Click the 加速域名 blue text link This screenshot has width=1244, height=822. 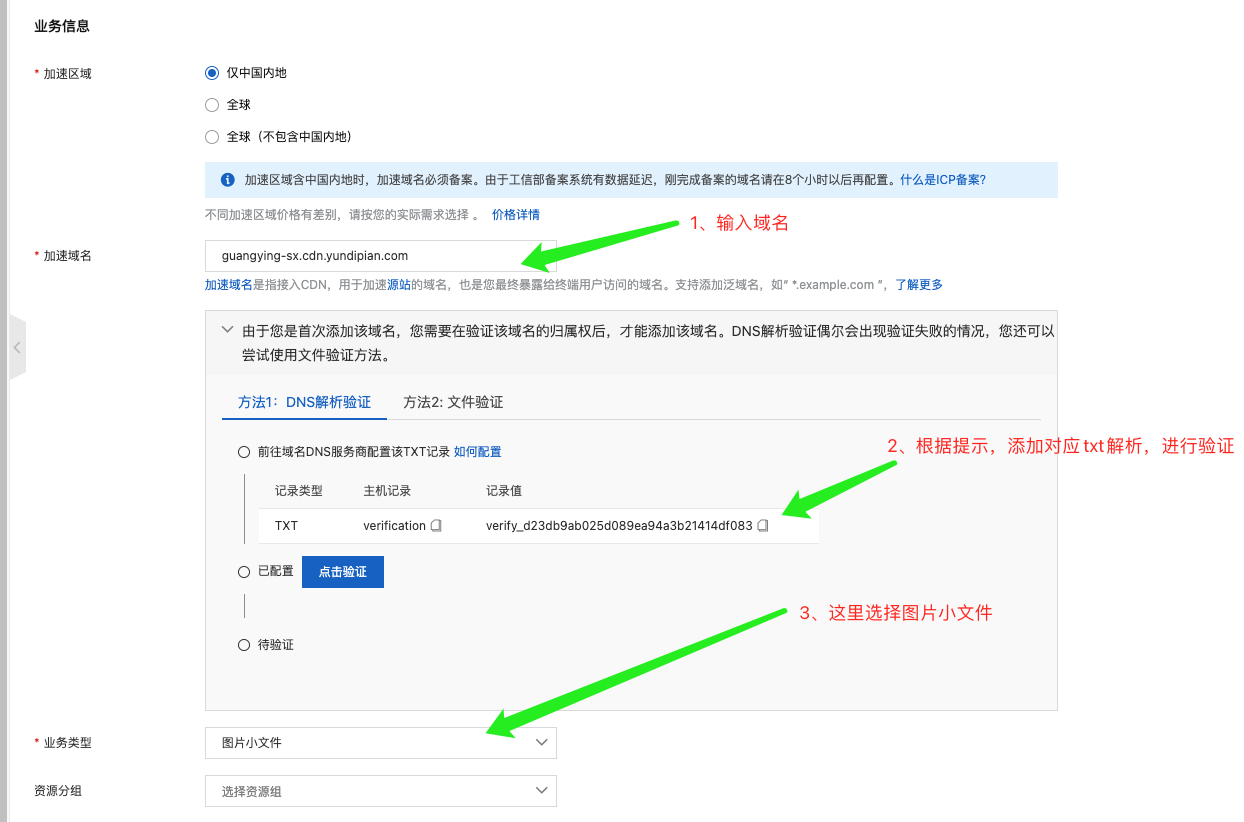click(x=228, y=285)
